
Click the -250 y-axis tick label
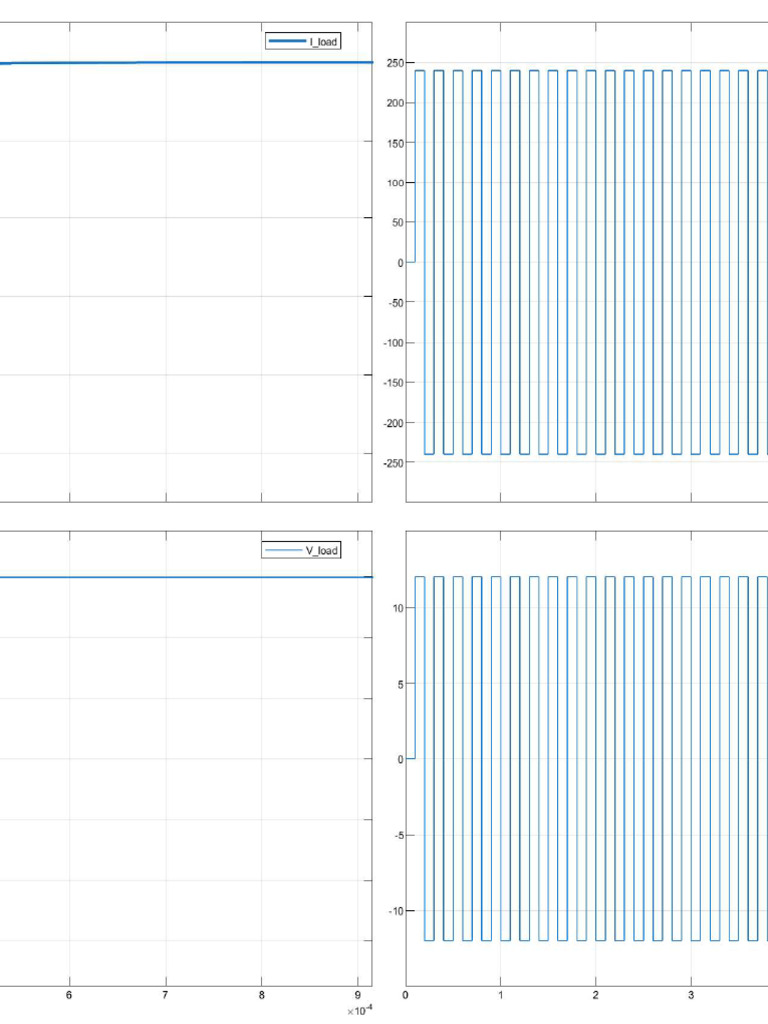pyautogui.click(x=393, y=463)
